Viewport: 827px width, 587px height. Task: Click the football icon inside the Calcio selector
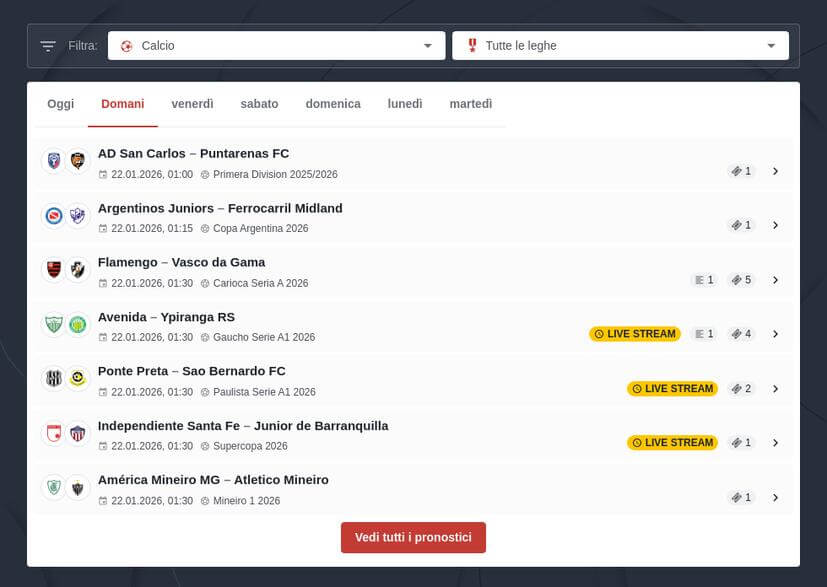(x=124, y=45)
